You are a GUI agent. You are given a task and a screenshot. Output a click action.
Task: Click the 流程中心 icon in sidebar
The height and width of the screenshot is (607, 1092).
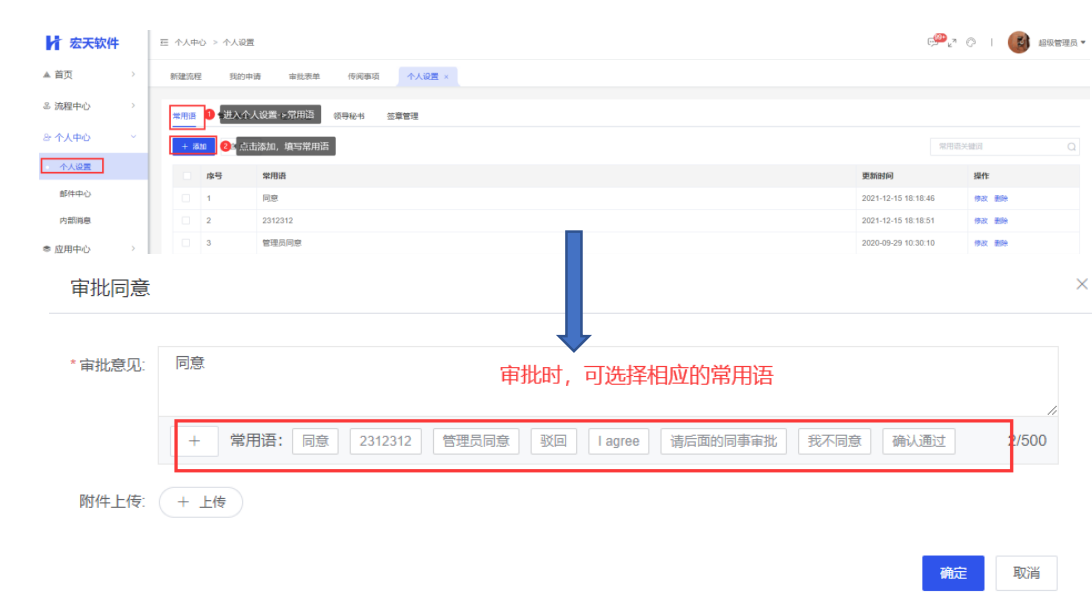coord(47,106)
